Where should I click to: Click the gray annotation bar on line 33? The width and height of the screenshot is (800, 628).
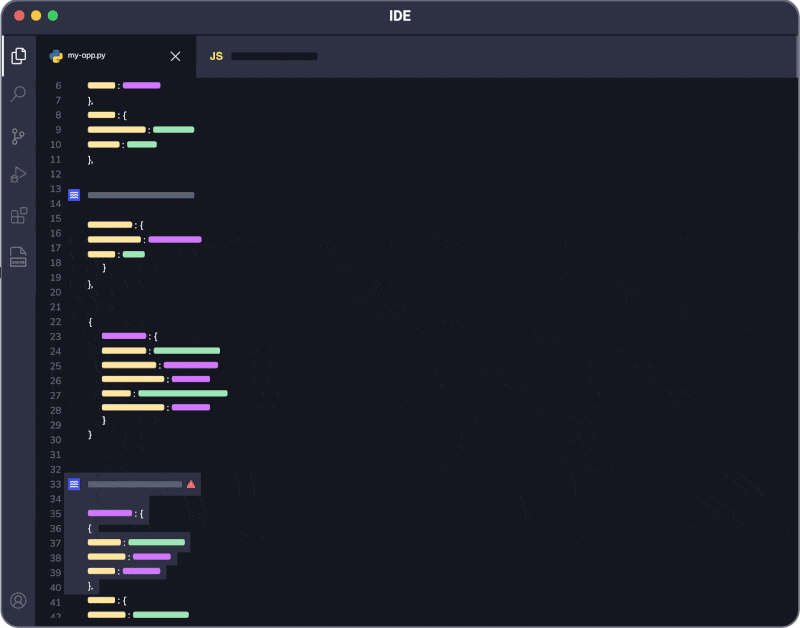tap(135, 484)
